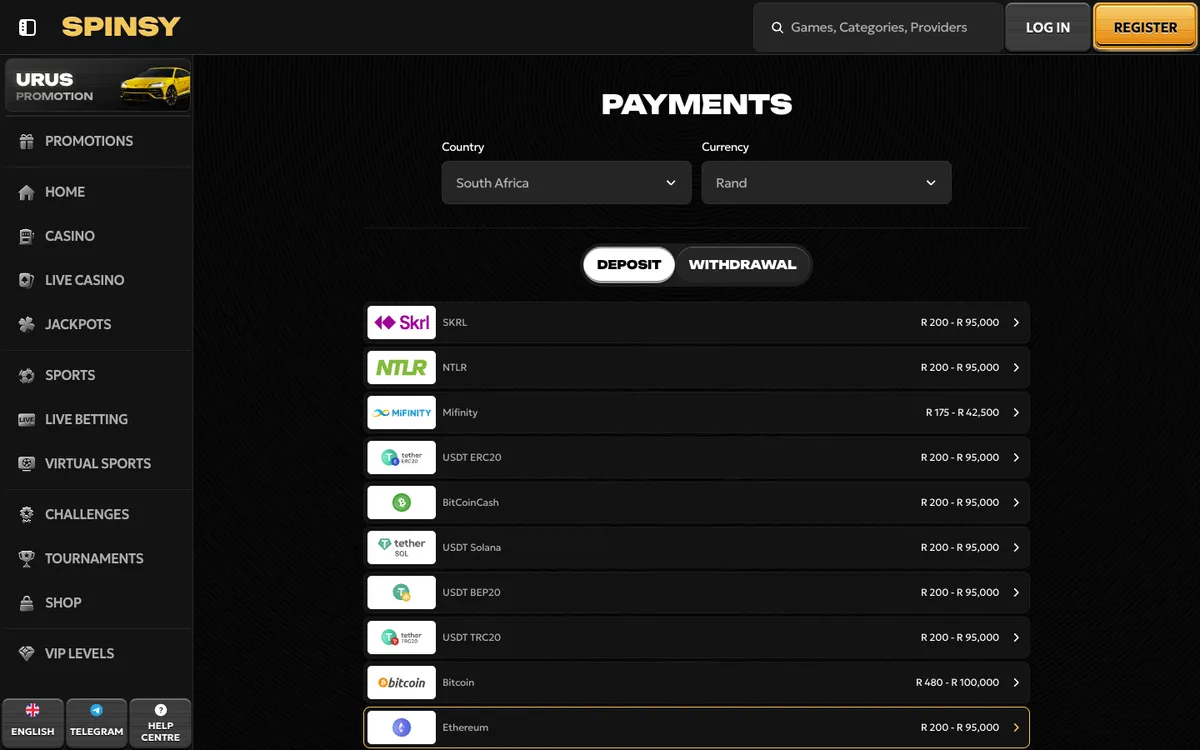Viewport: 1200px width, 750px height.
Task: Click the Virtual Sports icon
Action: click(x=27, y=464)
